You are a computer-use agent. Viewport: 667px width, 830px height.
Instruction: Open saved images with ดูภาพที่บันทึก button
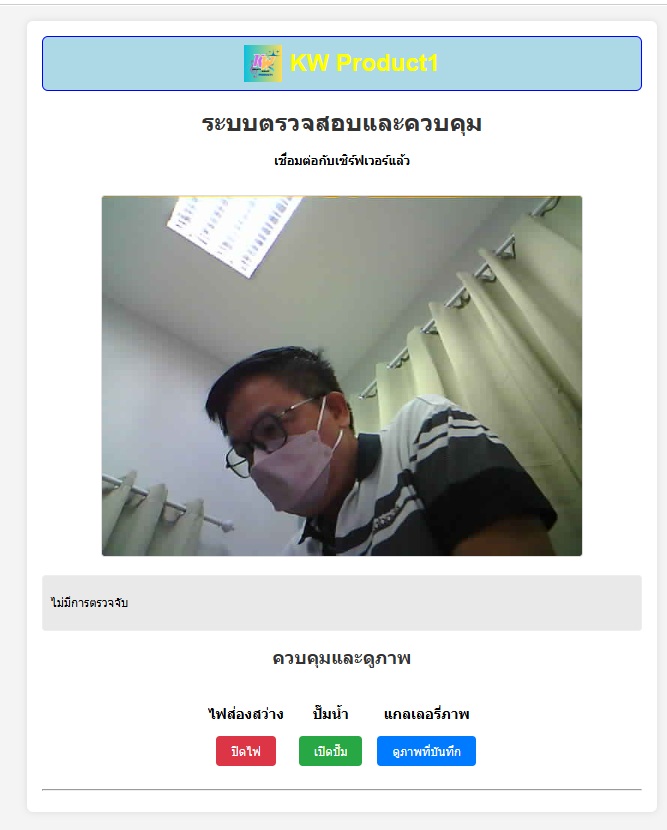426,751
